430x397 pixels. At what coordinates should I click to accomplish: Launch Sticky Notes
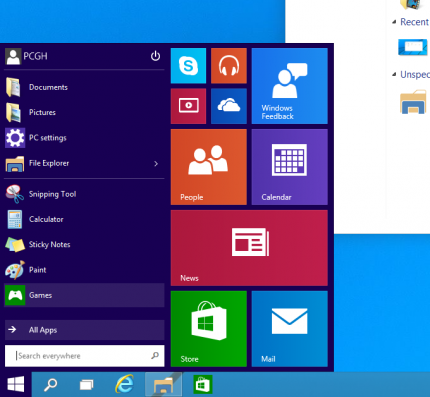[84, 244]
